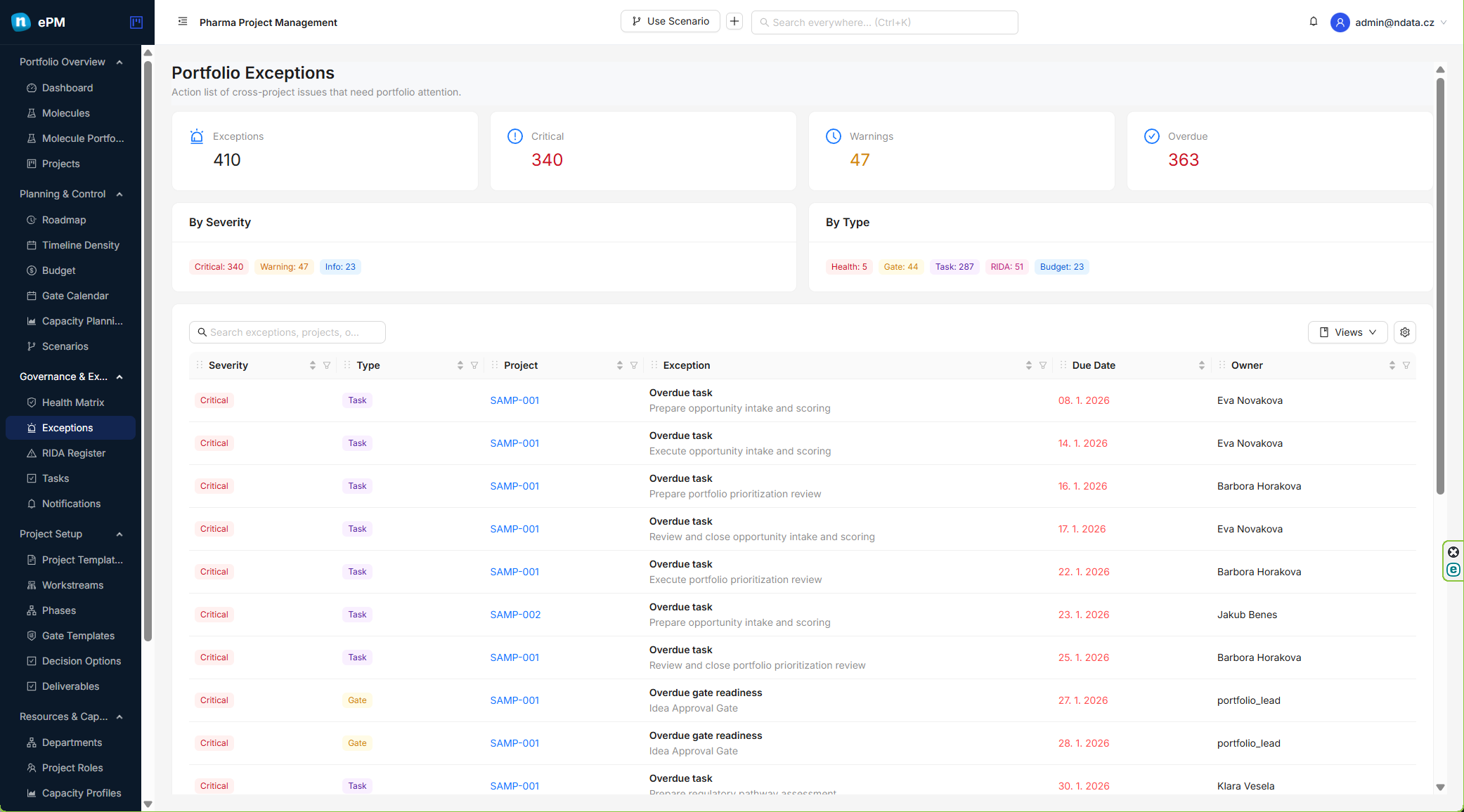Click the blue board icon beside ePM

pos(136,22)
